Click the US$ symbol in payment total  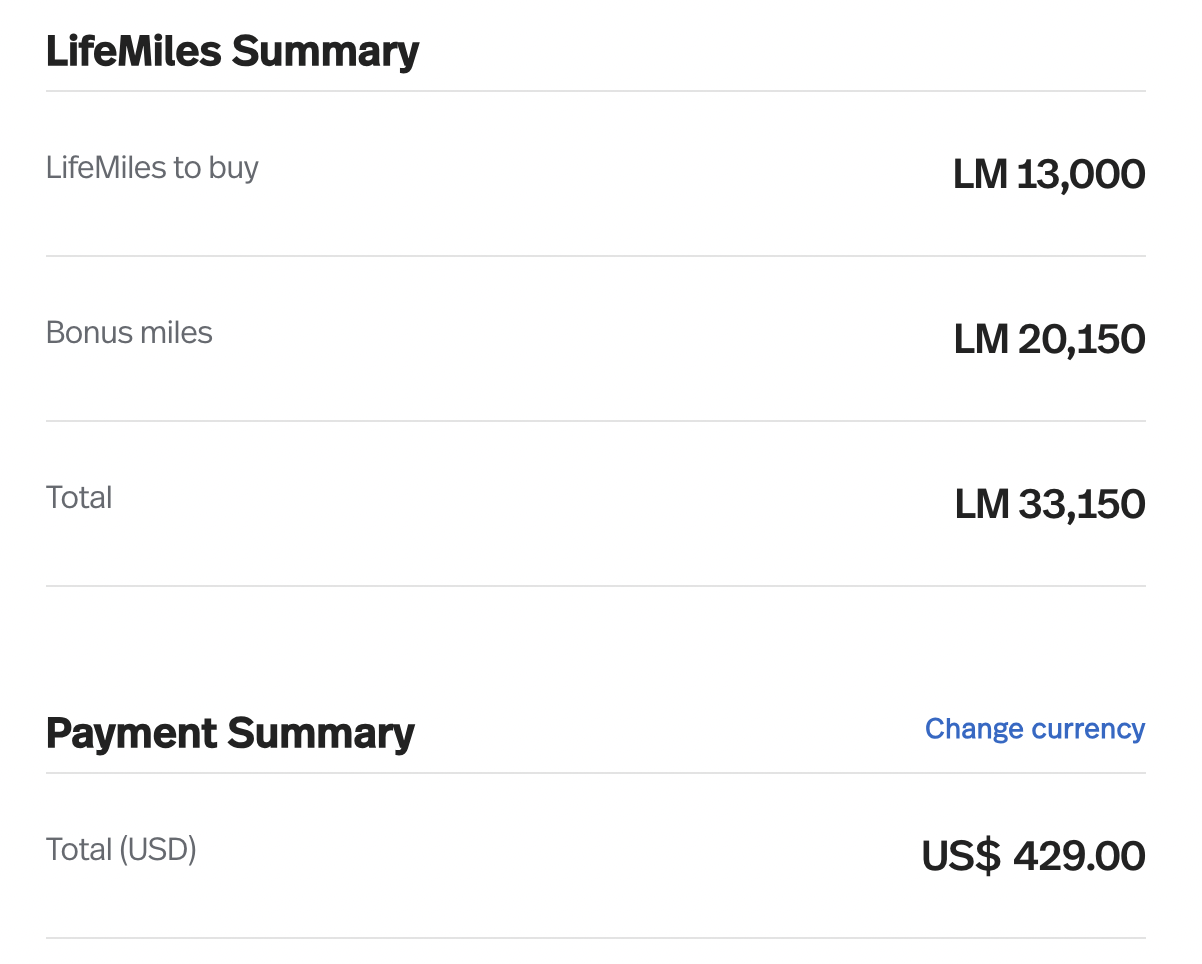click(961, 857)
